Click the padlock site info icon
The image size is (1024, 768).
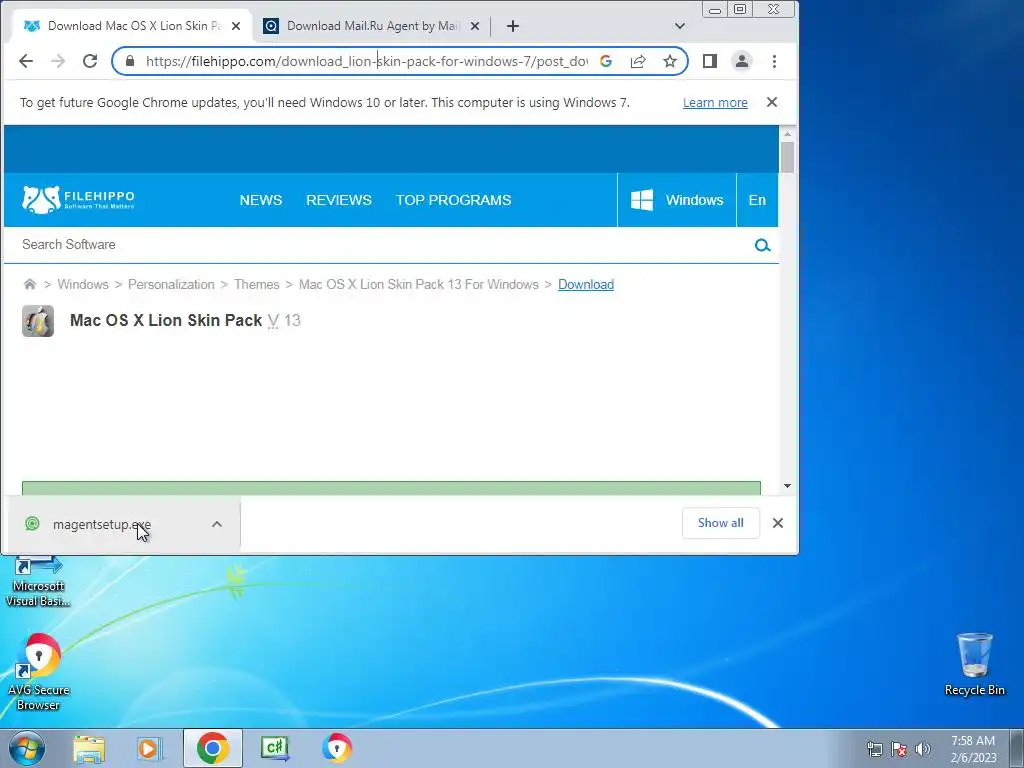(x=130, y=61)
